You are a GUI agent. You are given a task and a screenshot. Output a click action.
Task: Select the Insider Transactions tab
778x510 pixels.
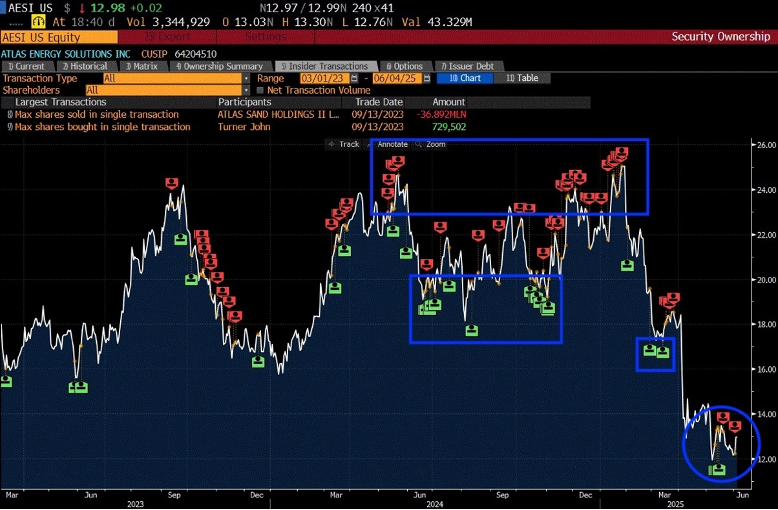pos(325,66)
